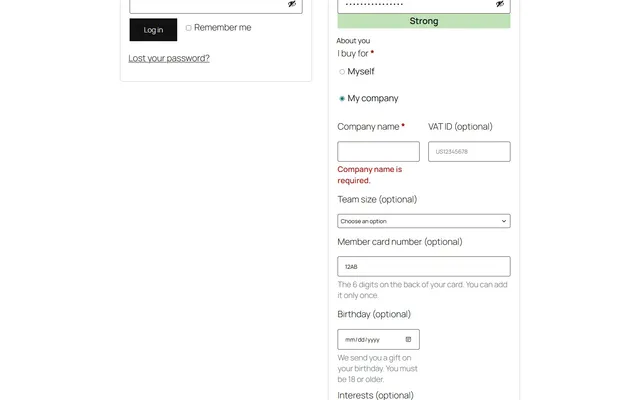Click the 'VAT ID (optional)' label

click(460, 127)
